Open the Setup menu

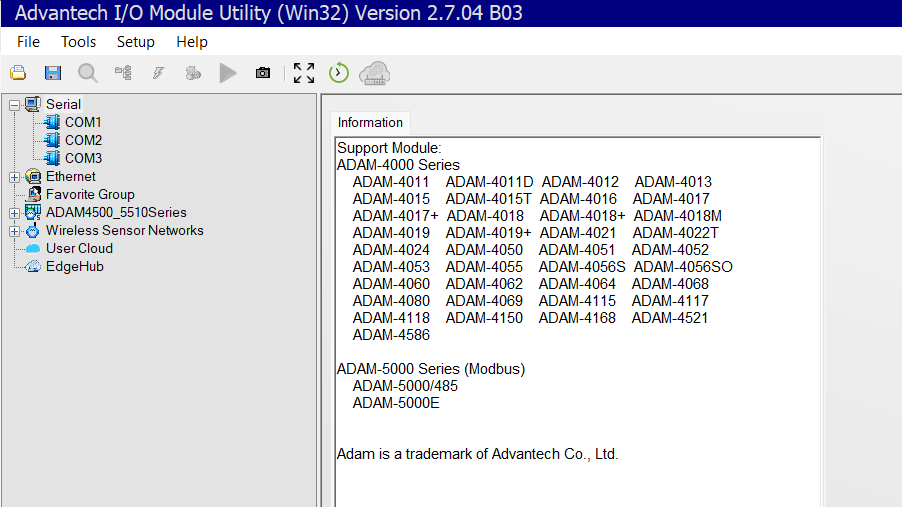[x=135, y=42]
